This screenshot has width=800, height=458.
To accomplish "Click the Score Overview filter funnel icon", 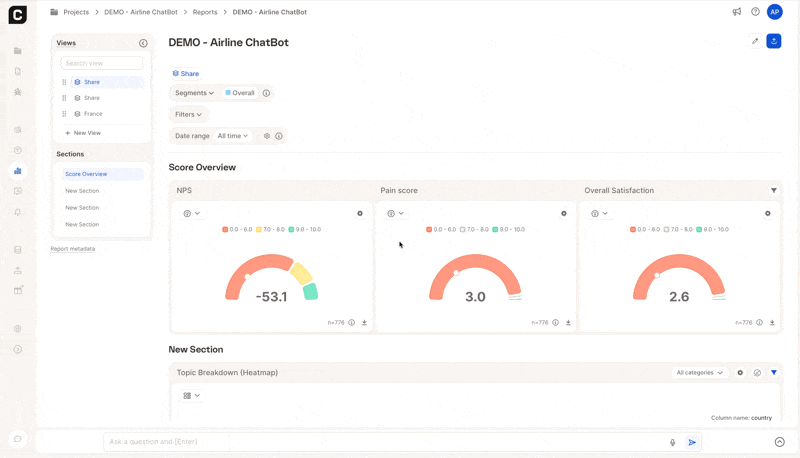I will (773, 190).
